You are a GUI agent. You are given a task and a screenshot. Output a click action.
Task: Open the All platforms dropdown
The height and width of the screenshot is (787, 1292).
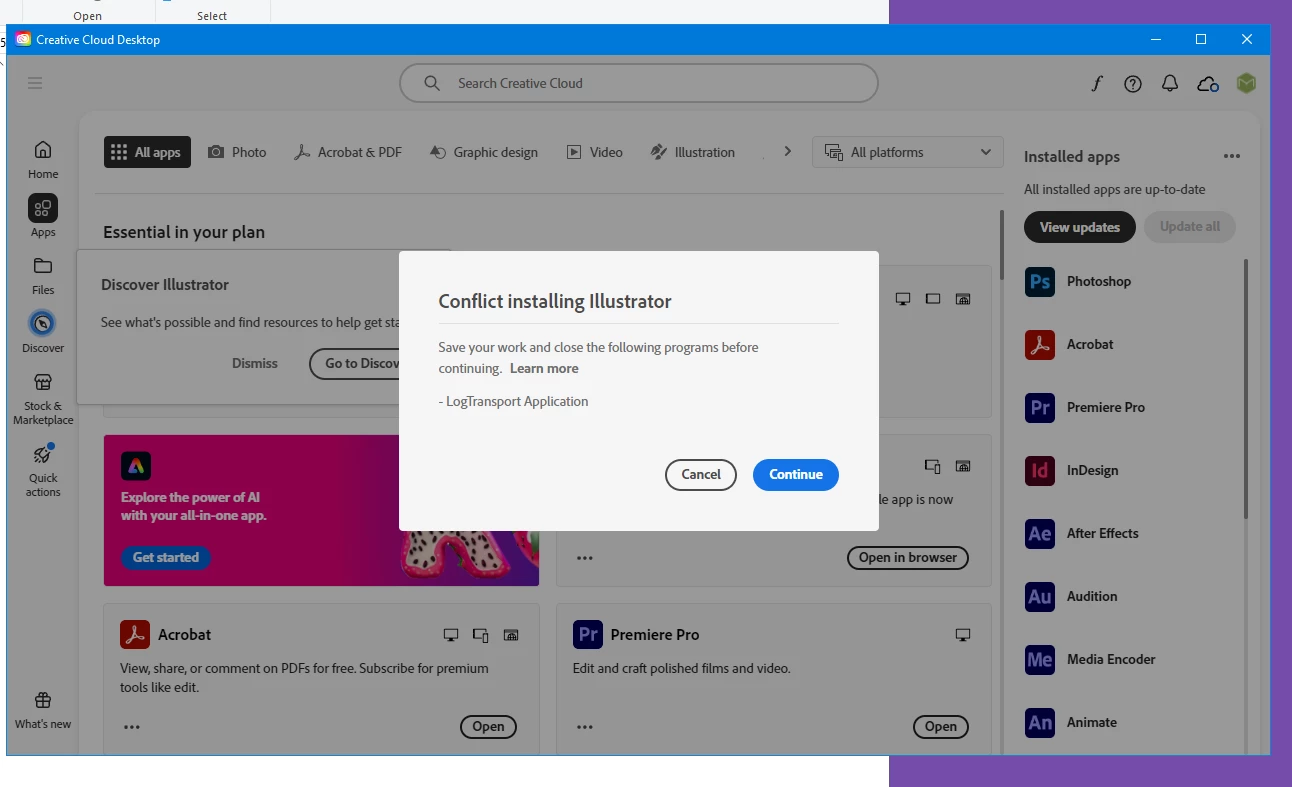[x=908, y=152]
